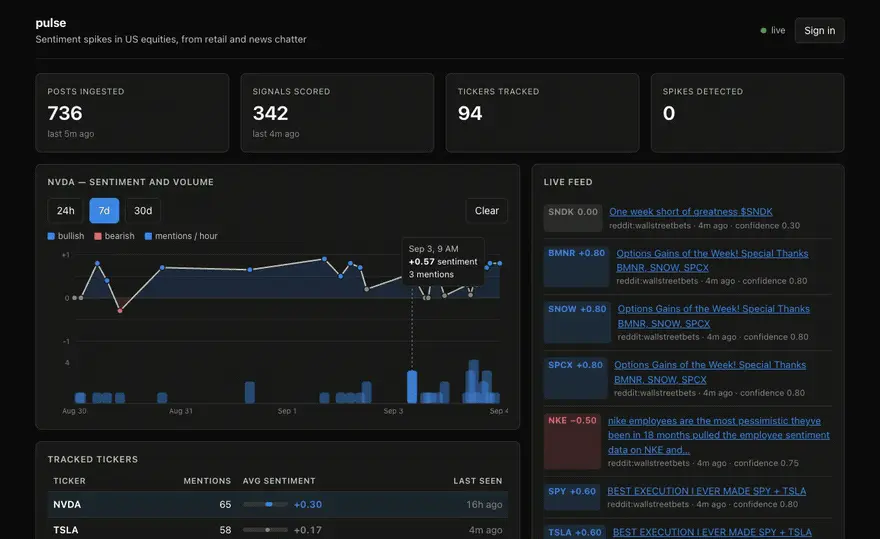Click the SPCX +0.80 ticker badge
The width and height of the screenshot is (880, 539).
coord(575,378)
